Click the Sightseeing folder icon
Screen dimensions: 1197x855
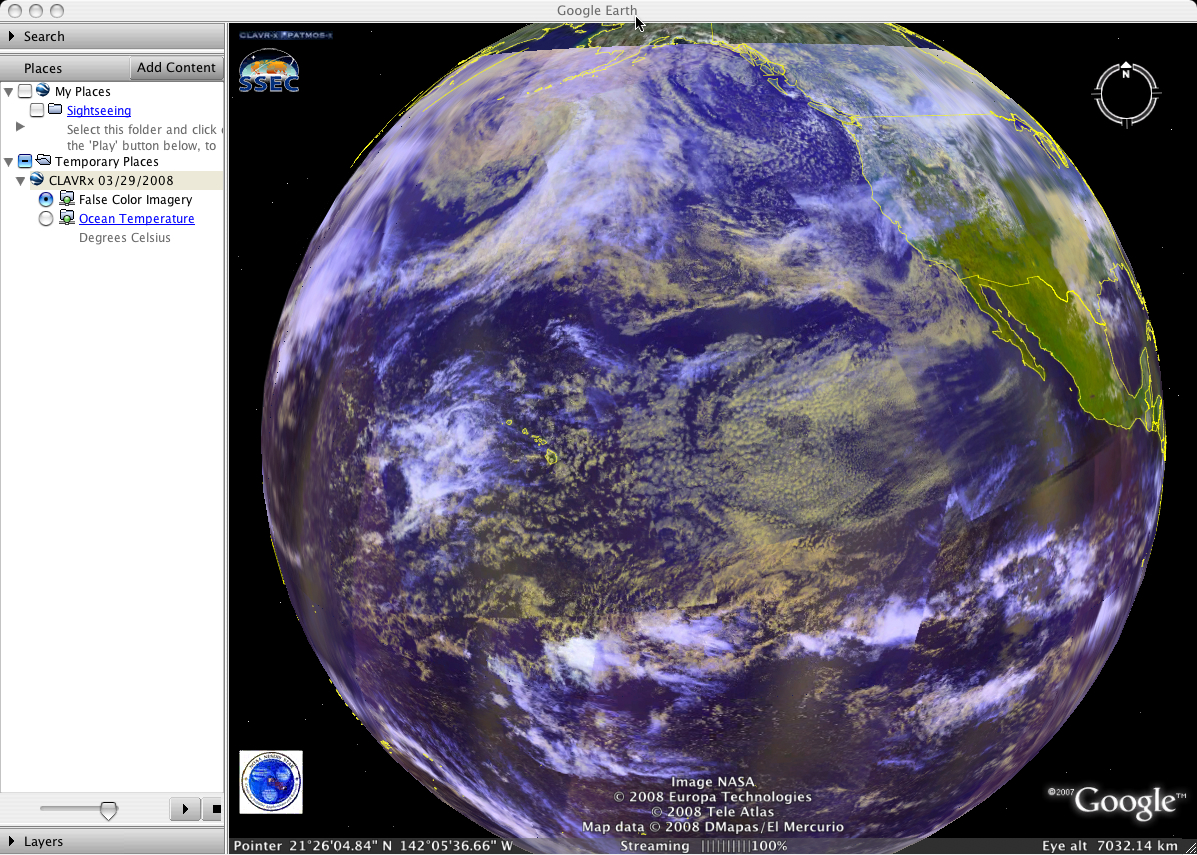coord(55,110)
